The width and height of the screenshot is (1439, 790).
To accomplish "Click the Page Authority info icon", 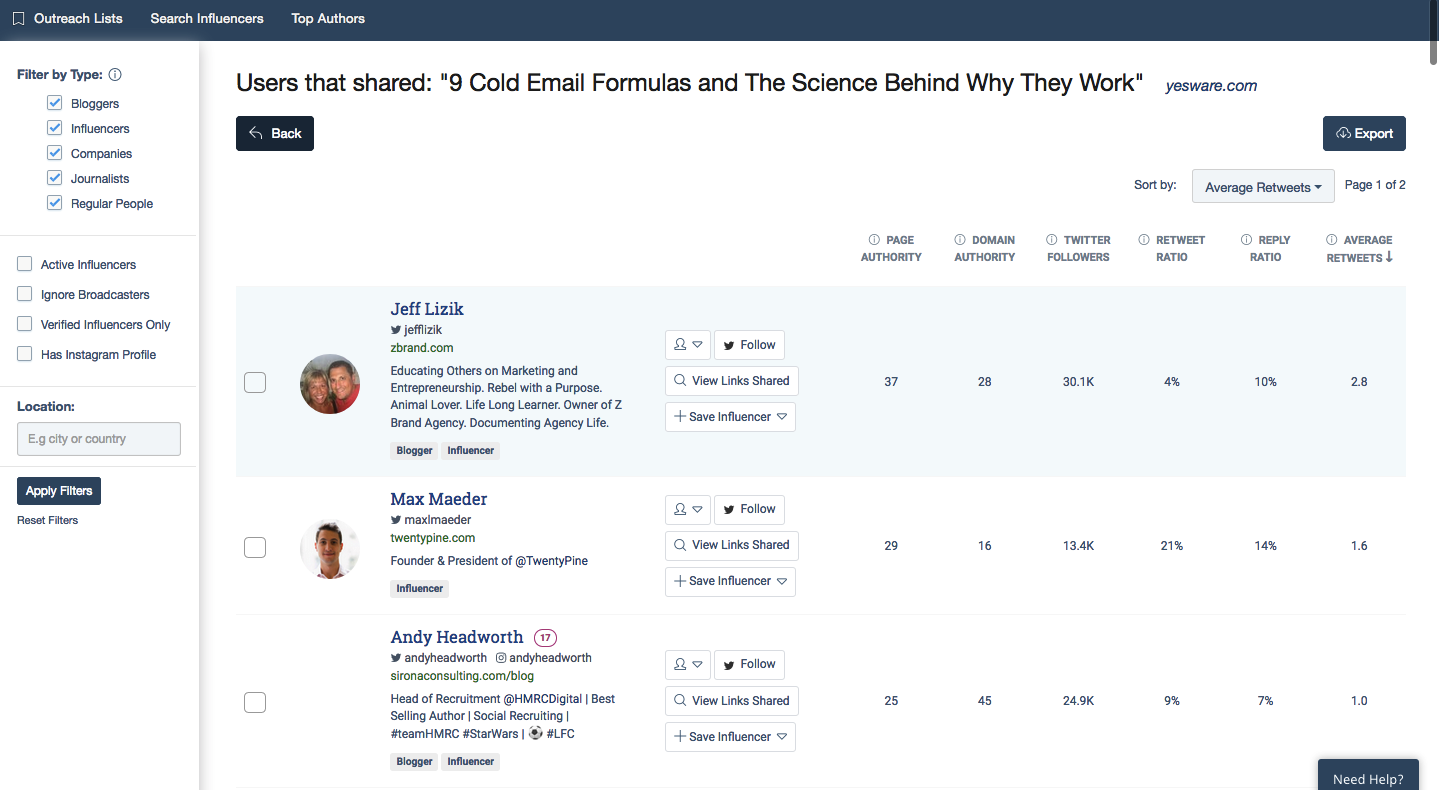I will click(x=875, y=240).
